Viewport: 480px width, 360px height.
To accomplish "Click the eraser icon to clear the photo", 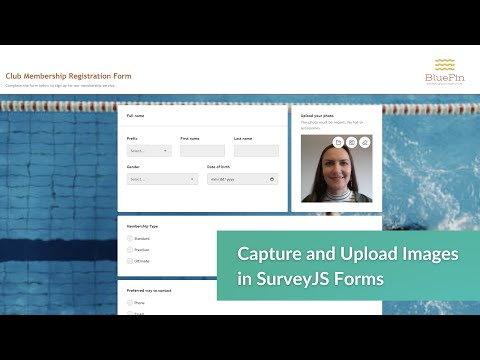I will (x=365, y=142).
